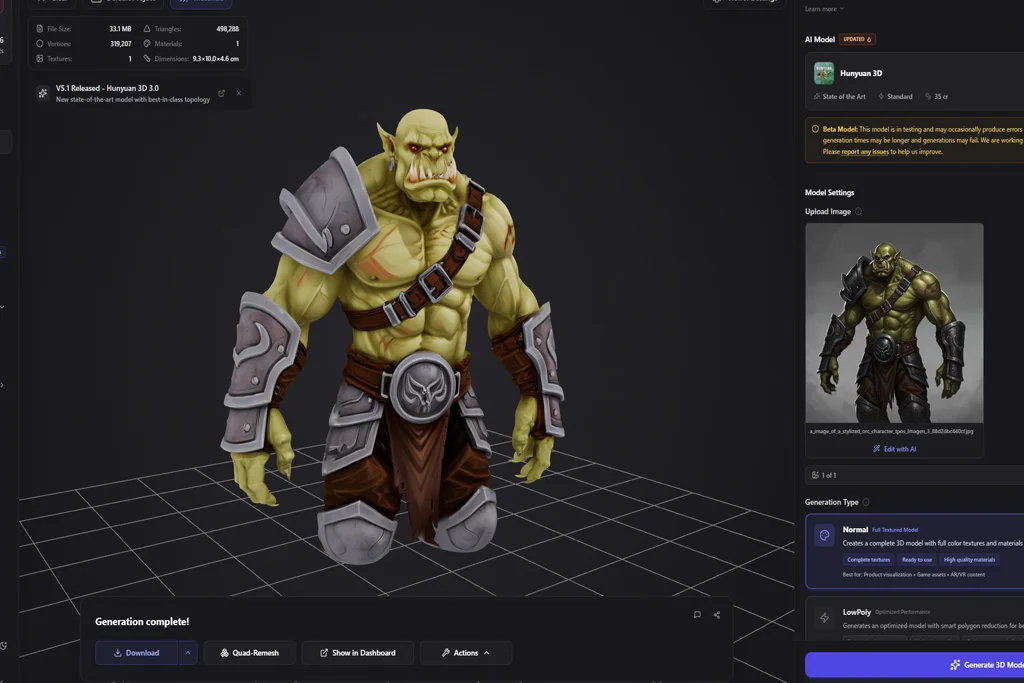This screenshot has width=1024, height=683.
Task: Click the Generation complete! heading
Action: (x=142, y=622)
